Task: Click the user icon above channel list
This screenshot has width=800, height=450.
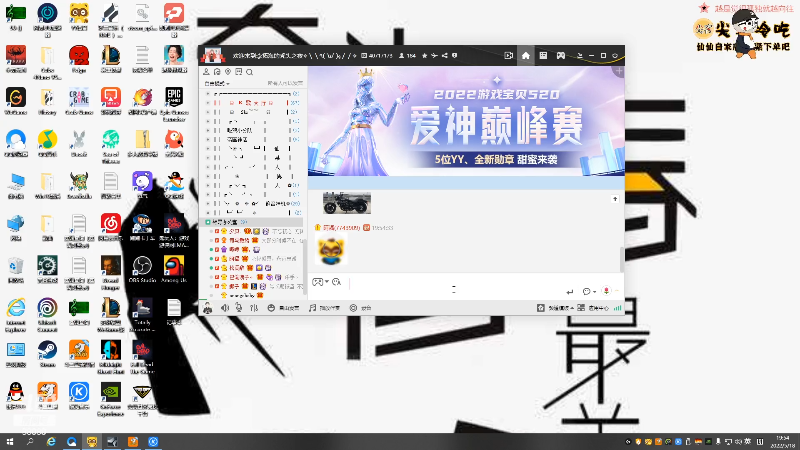Action: click(x=207, y=72)
